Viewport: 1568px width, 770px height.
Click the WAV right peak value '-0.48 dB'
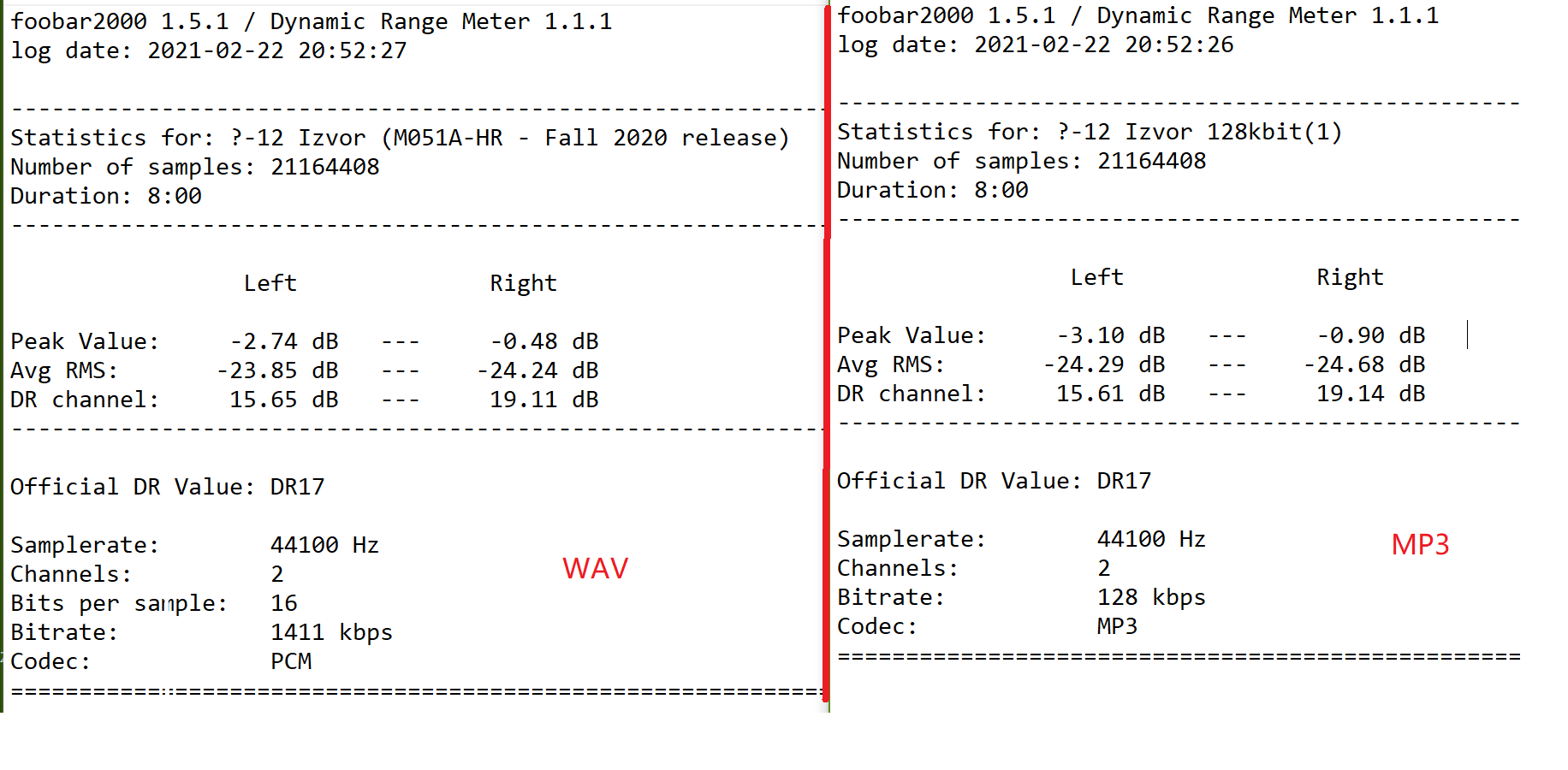[544, 341]
